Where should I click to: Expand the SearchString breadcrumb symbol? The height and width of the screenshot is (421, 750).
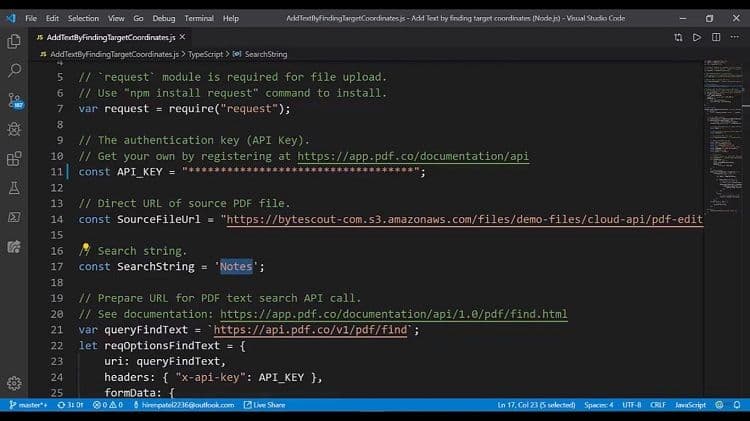265,54
